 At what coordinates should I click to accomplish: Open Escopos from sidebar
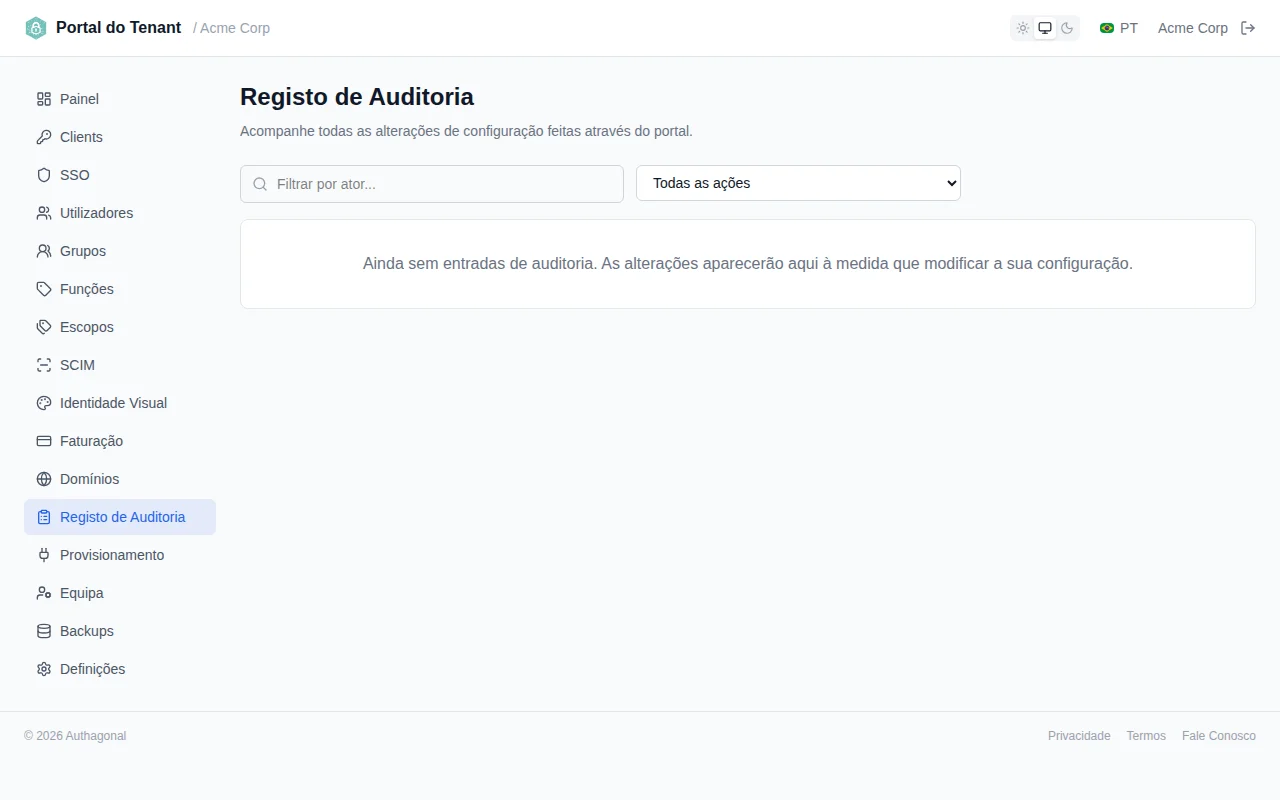[x=120, y=327]
